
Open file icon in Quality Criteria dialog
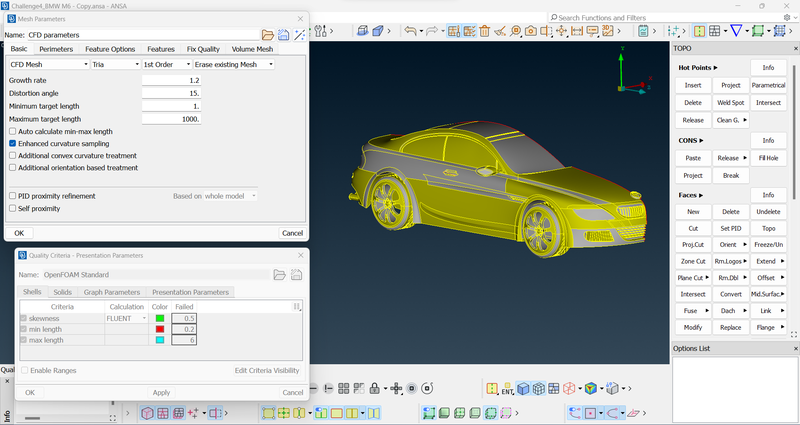[280, 274]
